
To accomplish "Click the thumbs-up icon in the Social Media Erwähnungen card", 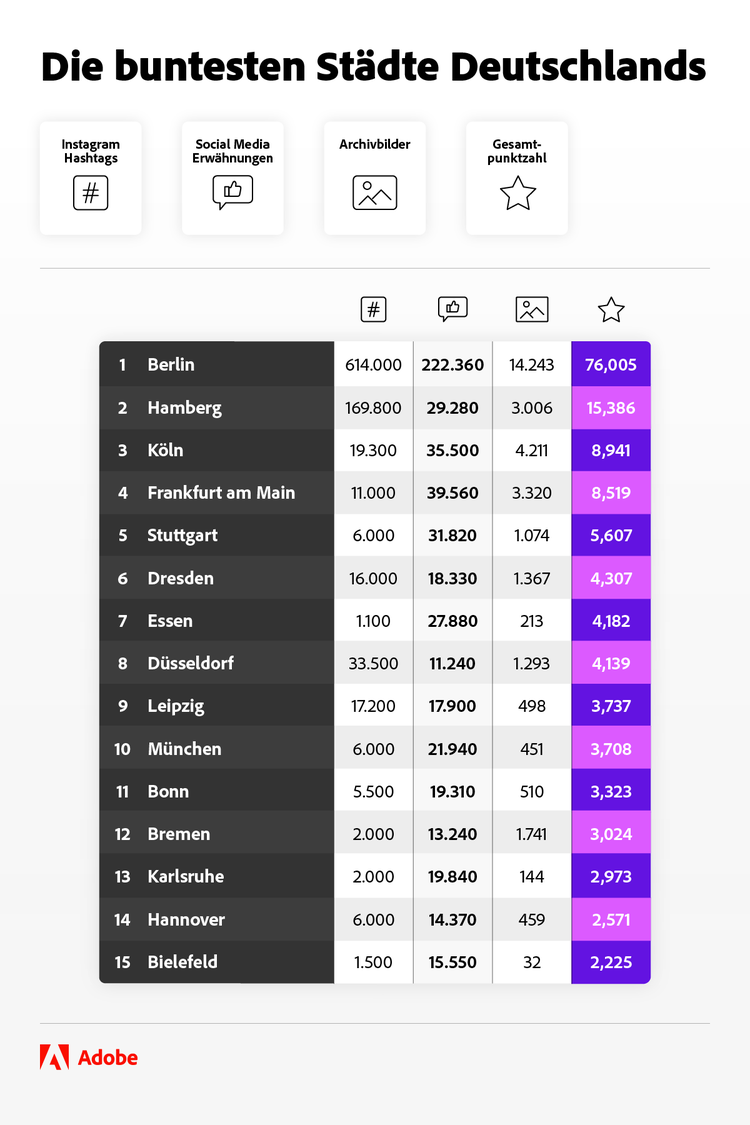I will coord(232,192).
